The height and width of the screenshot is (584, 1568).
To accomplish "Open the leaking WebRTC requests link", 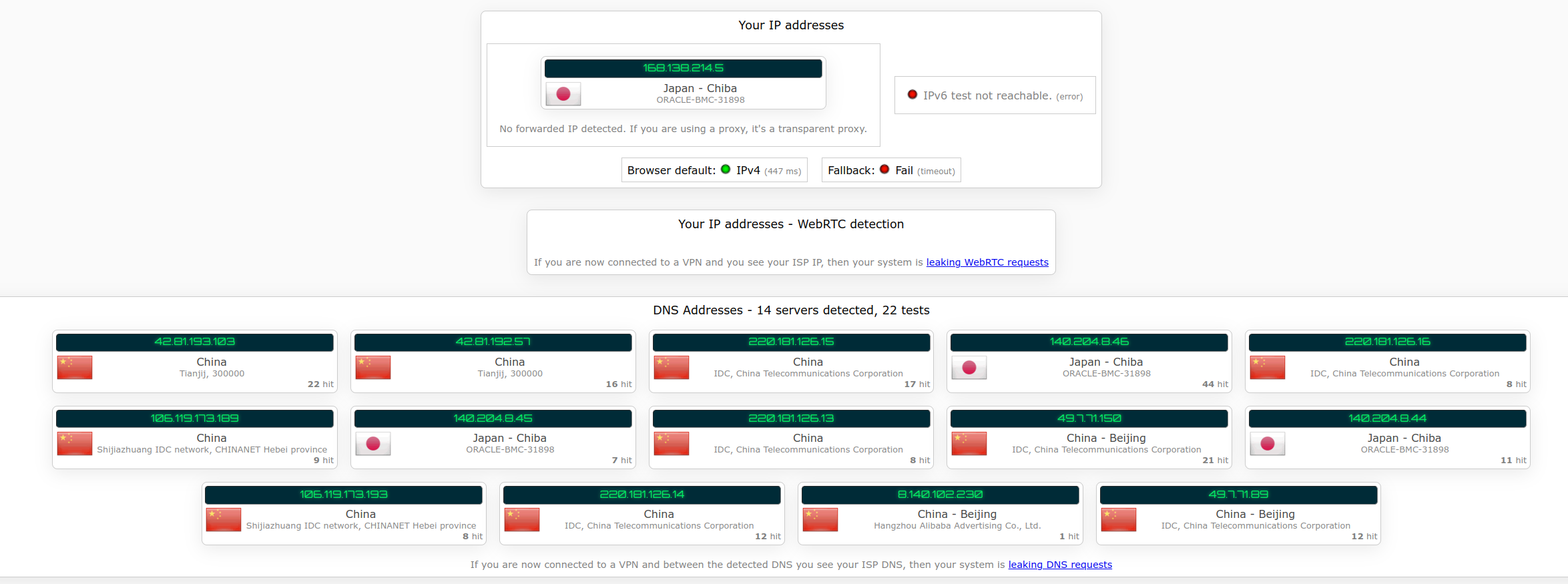I will pos(987,262).
